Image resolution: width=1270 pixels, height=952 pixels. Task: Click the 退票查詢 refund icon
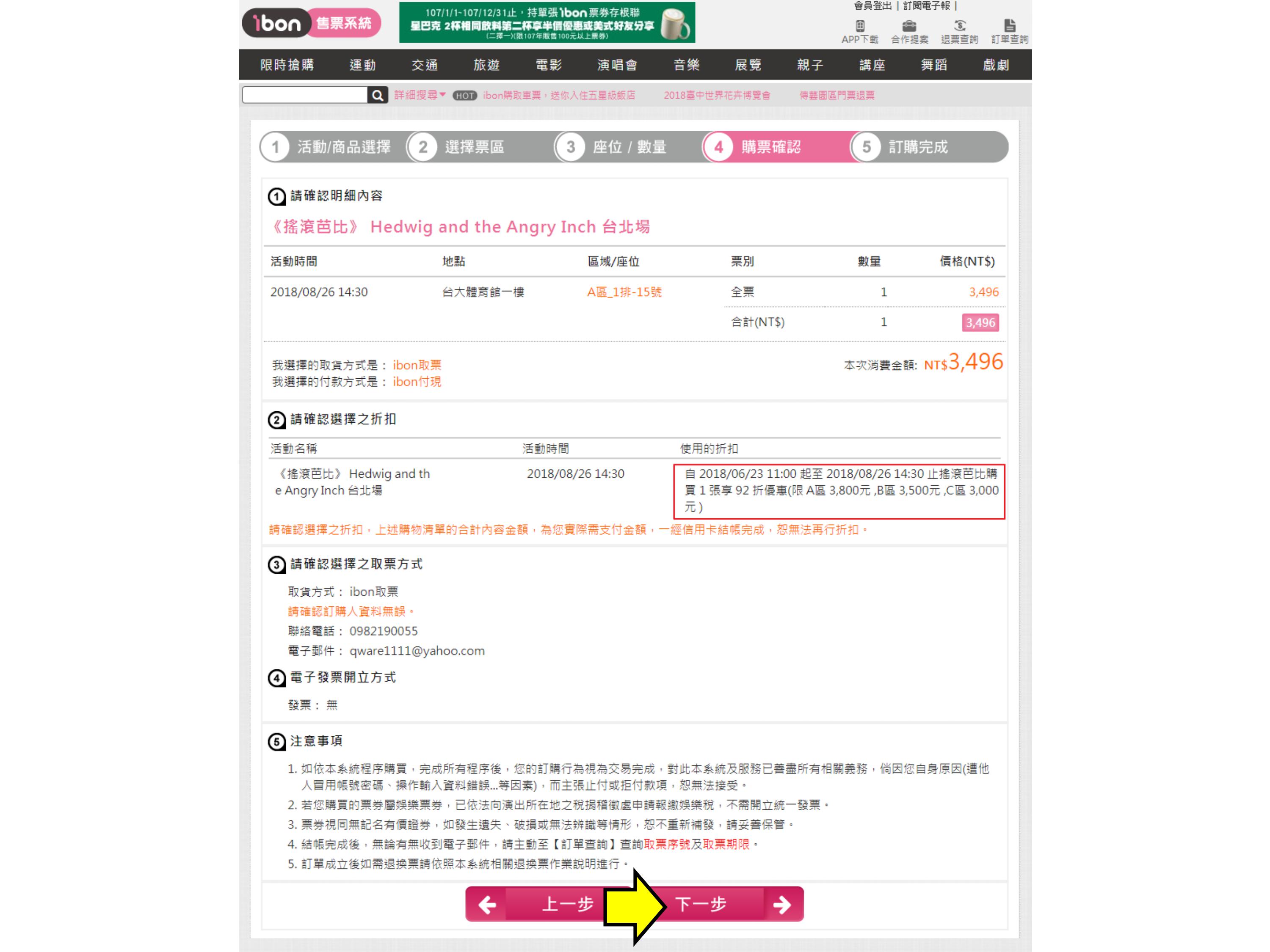[x=959, y=26]
